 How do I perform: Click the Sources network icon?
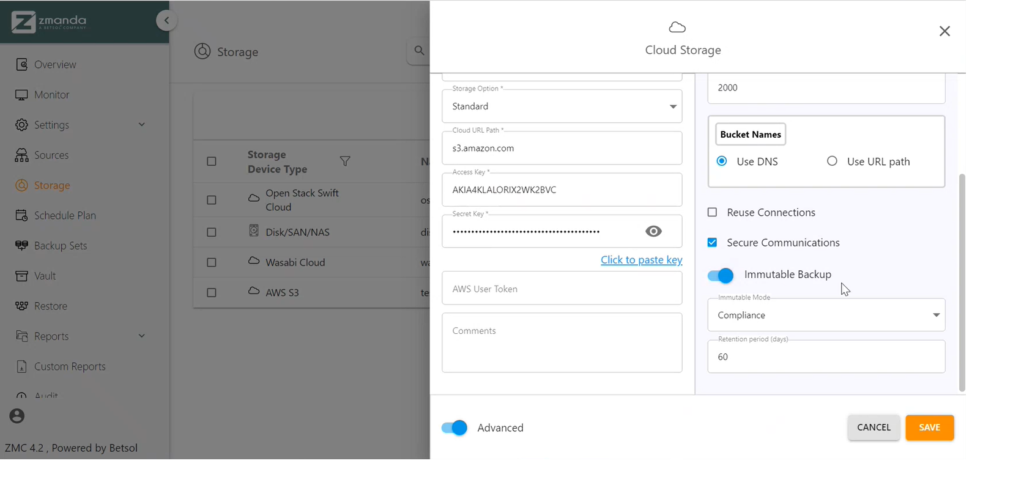(22, 155)
